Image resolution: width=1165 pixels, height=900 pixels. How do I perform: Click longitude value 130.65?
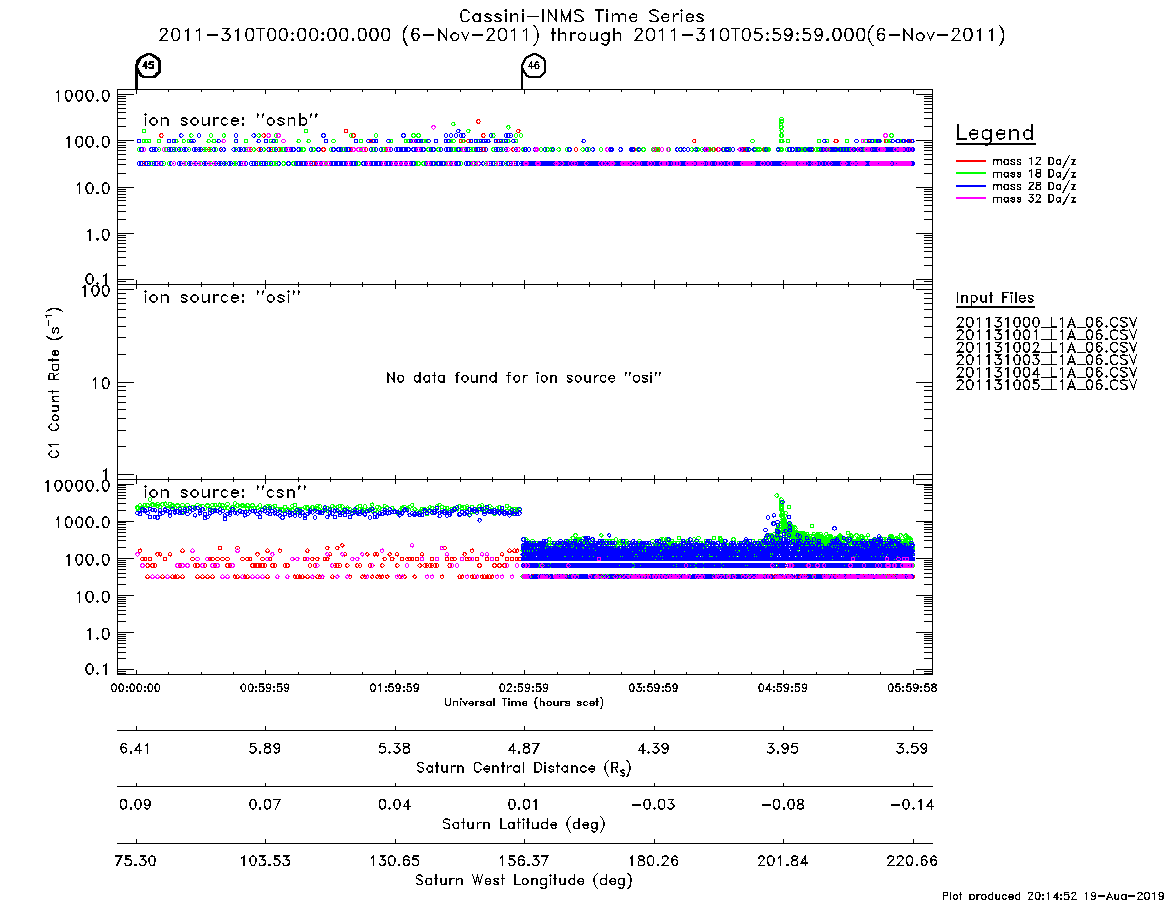click(x=395, y=861)
